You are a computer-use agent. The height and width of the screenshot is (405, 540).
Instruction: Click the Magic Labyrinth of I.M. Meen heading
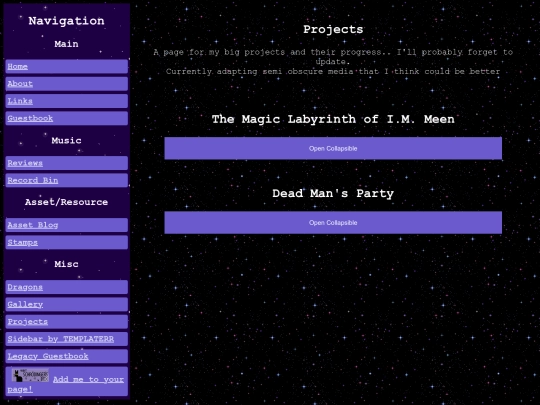pyautogui.click(x=333, y=119)
